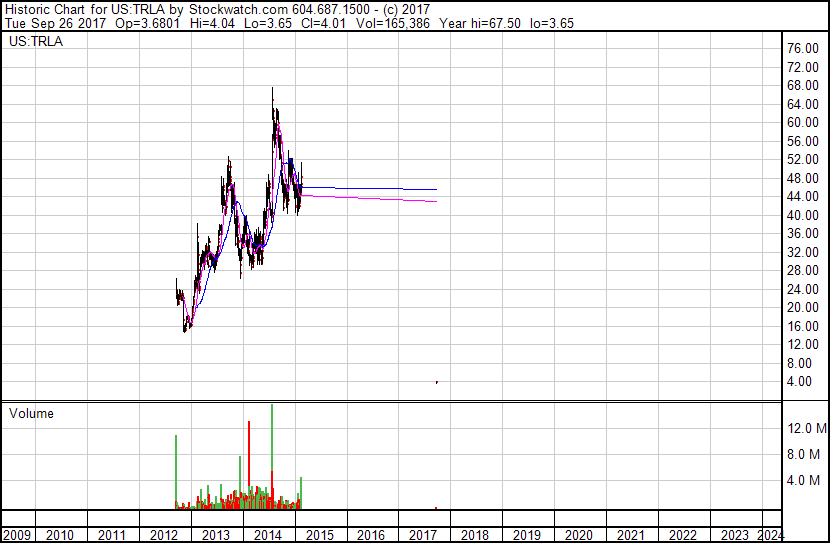Click the Stockwatch.com text in chart title
830x543 pixels.
(239, 10)
